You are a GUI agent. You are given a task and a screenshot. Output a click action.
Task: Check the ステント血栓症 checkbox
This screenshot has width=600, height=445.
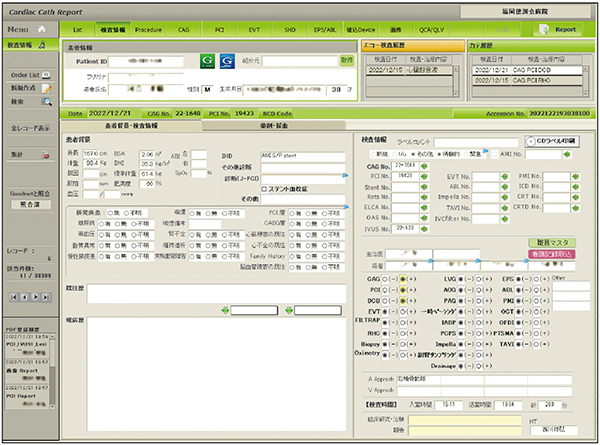pyautogui.click(x=264, y=188)
